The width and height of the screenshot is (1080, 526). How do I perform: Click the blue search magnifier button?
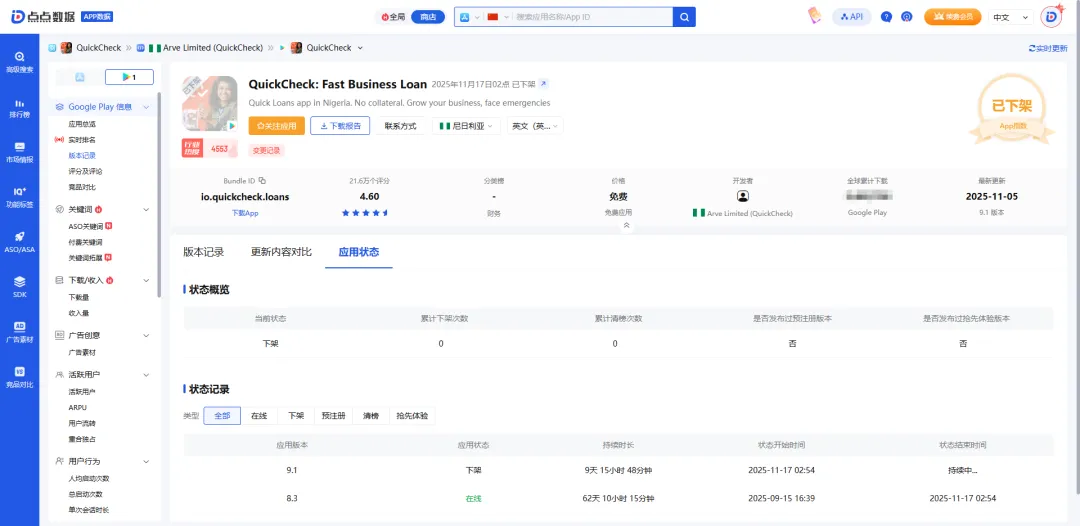click(684, 17)
